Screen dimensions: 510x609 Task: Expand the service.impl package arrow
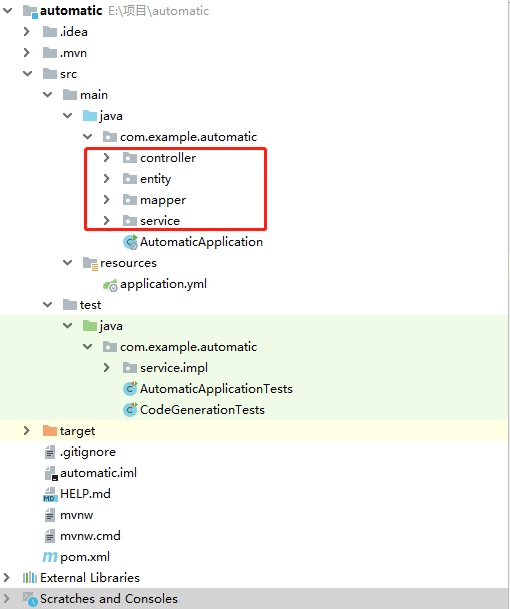tap(107, 367)
